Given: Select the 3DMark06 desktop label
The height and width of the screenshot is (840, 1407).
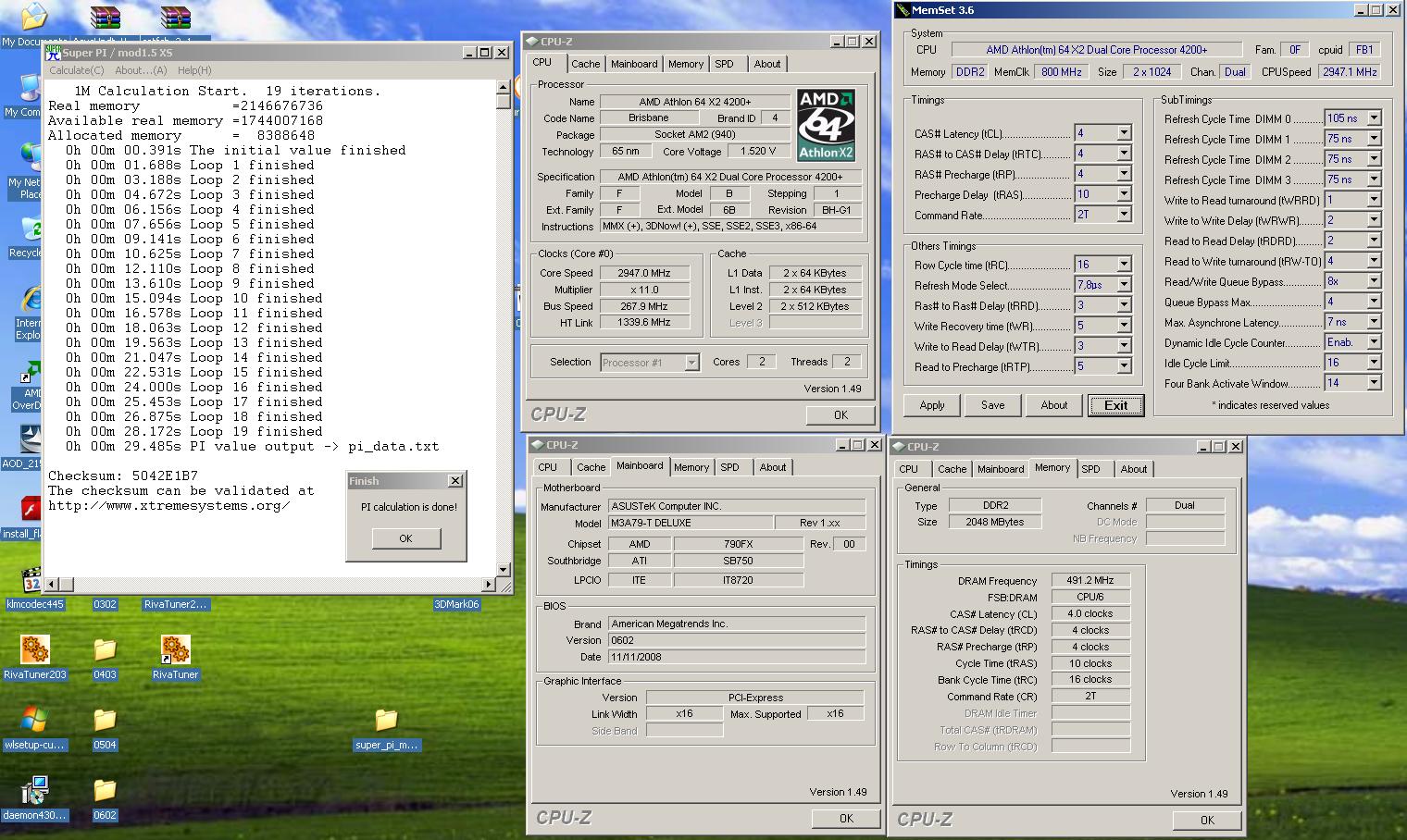Looking at the screenshot, I should (x=457, y=604).
